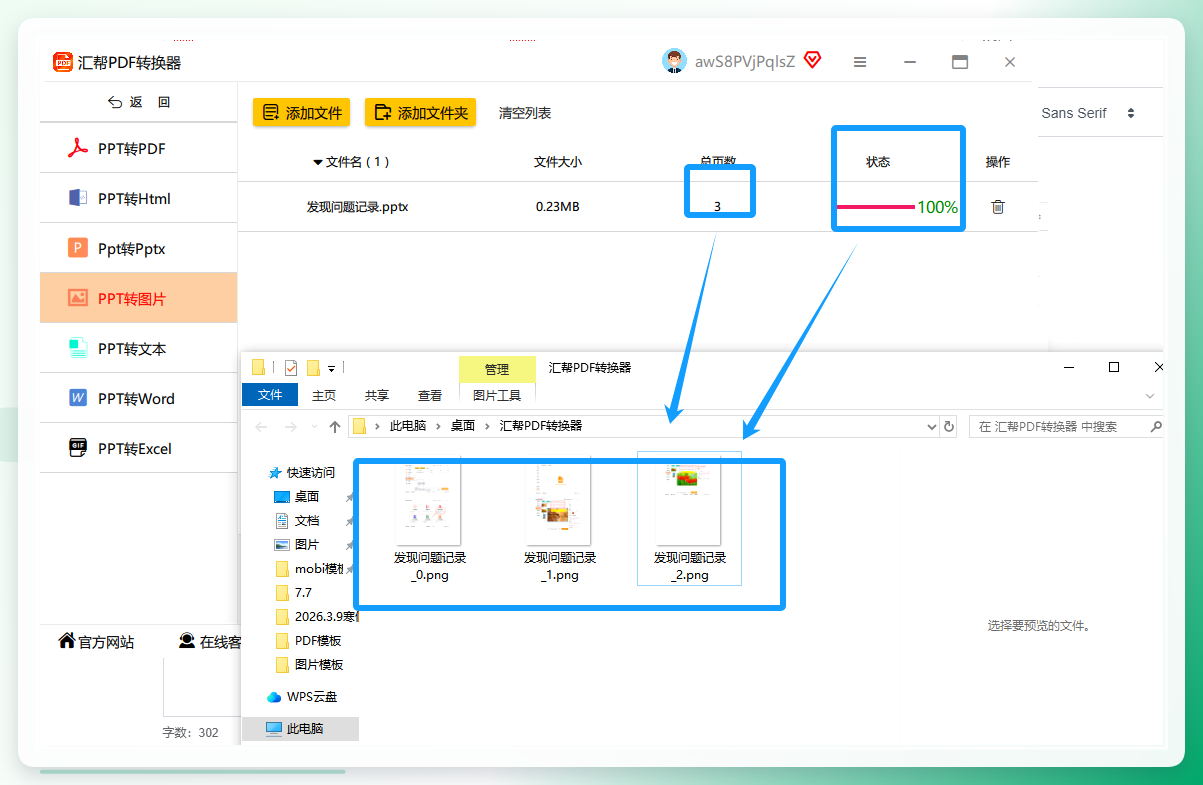The image size is (1203, 785).
Task: Choose the Ppt转Pptx orange icon
Action: point(78,248)
